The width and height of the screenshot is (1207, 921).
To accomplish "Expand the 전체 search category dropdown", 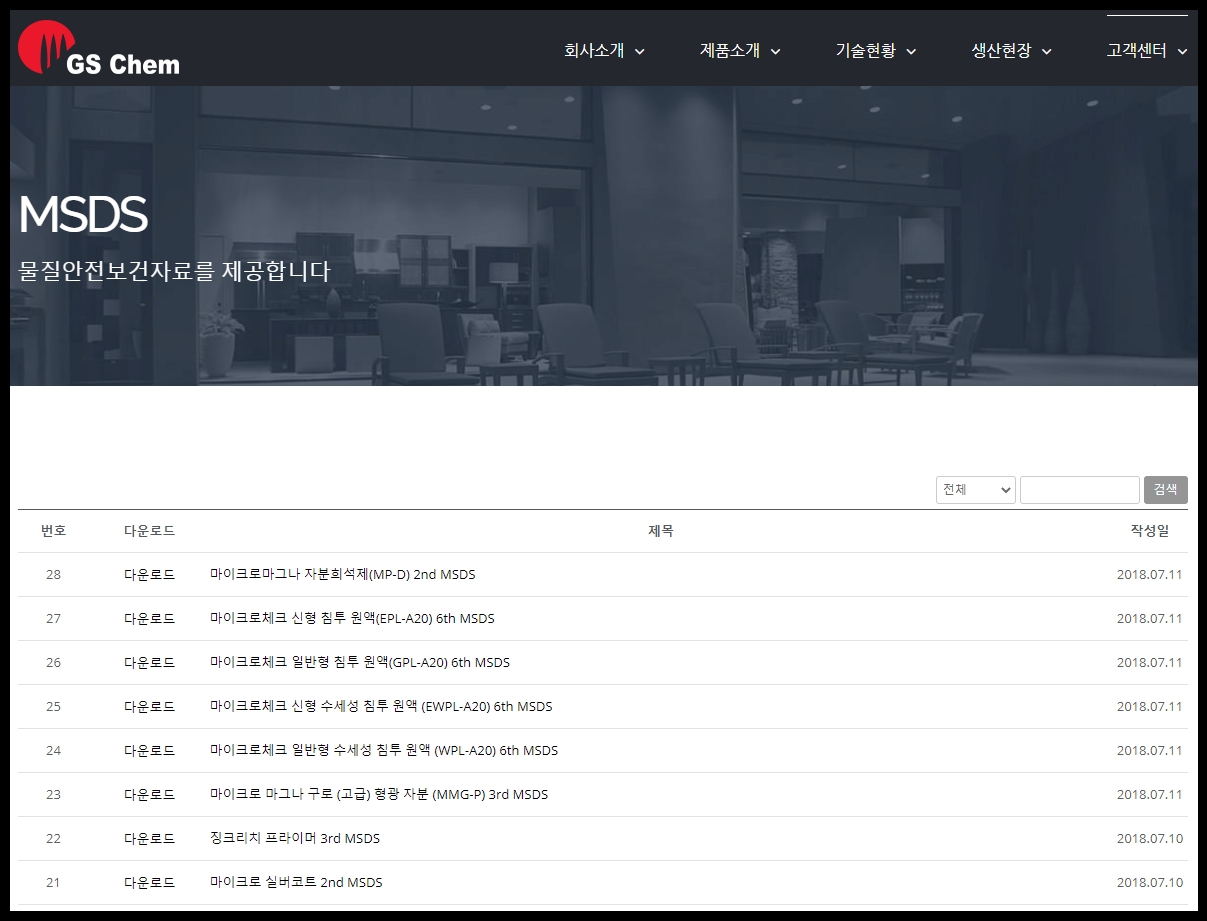I will coord(976,490).
